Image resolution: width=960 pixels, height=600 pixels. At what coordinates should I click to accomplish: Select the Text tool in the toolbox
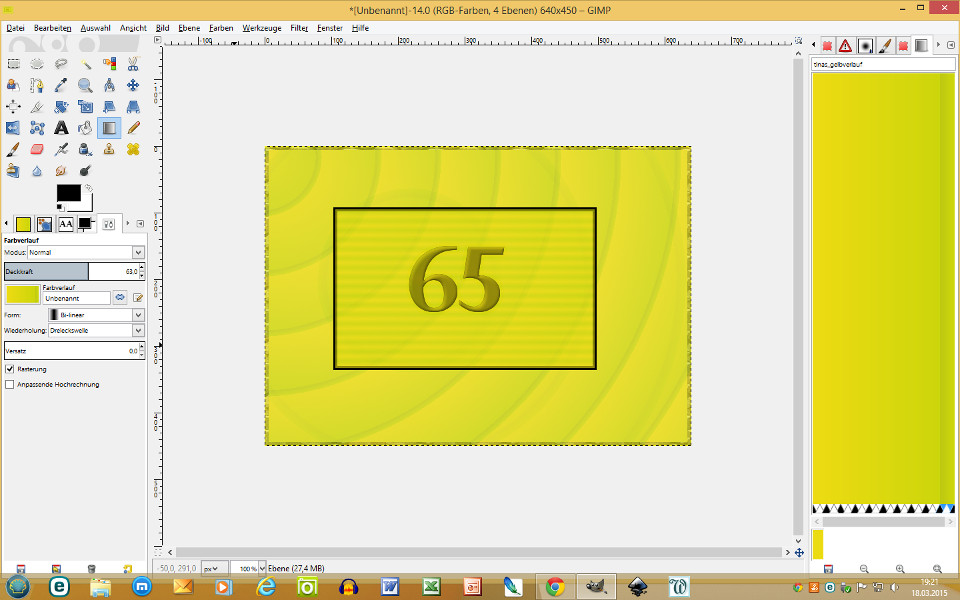tap(61, 127)
